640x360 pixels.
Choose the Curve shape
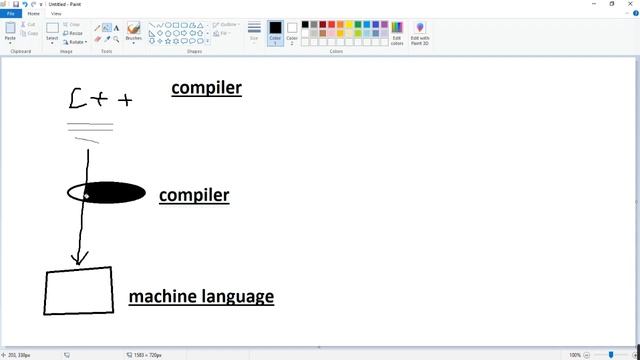pos(160,25)
